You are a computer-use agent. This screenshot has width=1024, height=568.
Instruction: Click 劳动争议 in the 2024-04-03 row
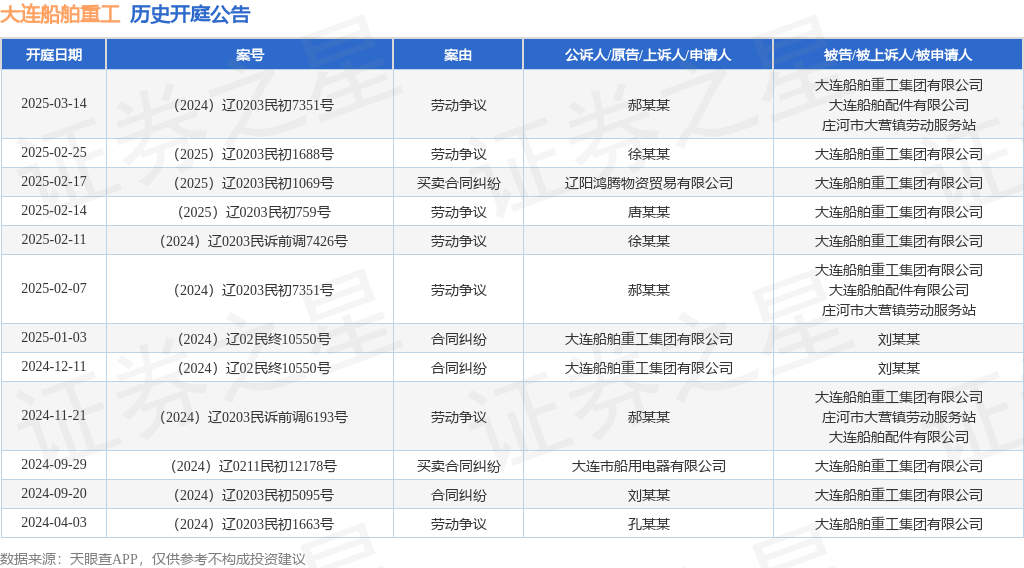[458, 524]
